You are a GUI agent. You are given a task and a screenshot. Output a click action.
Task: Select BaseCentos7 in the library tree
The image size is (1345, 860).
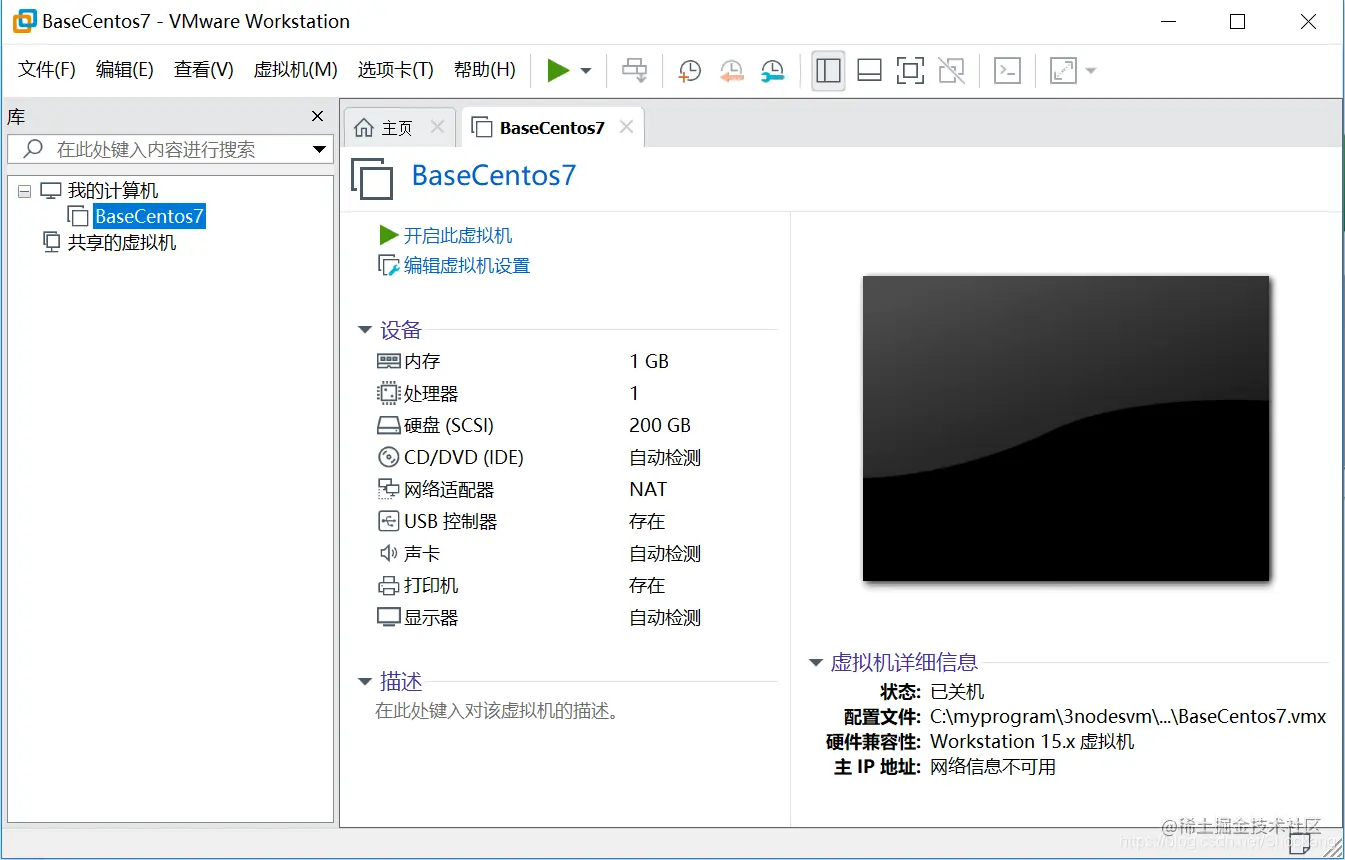point(148,215)
